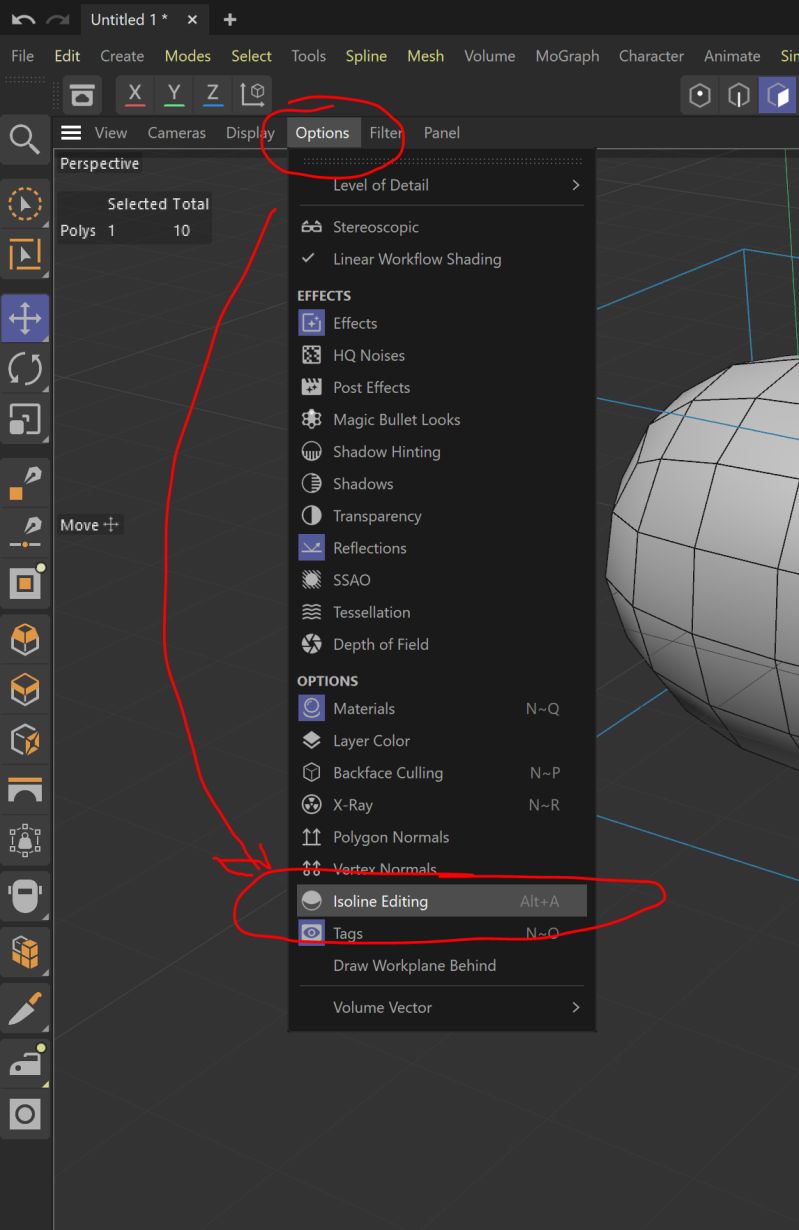
Task: Toggle Transparency option
Action: pos(441,516)
